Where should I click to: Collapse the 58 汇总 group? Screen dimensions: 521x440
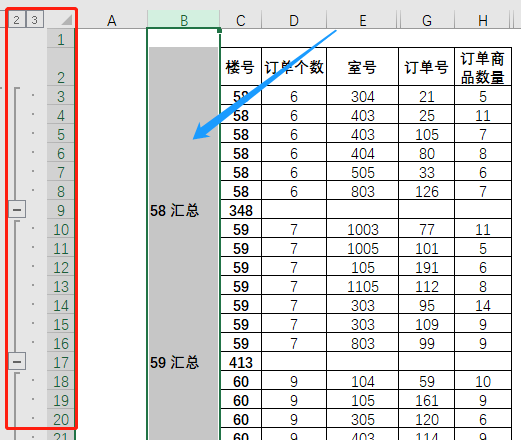17,210
